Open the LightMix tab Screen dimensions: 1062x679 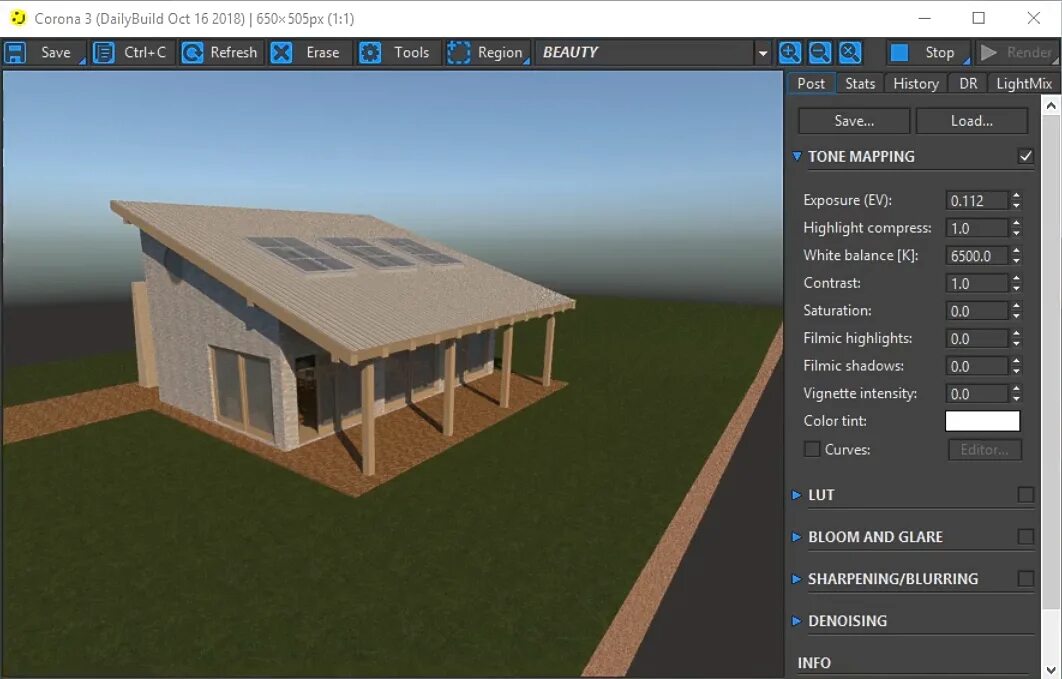click(x=1023, y=83)
